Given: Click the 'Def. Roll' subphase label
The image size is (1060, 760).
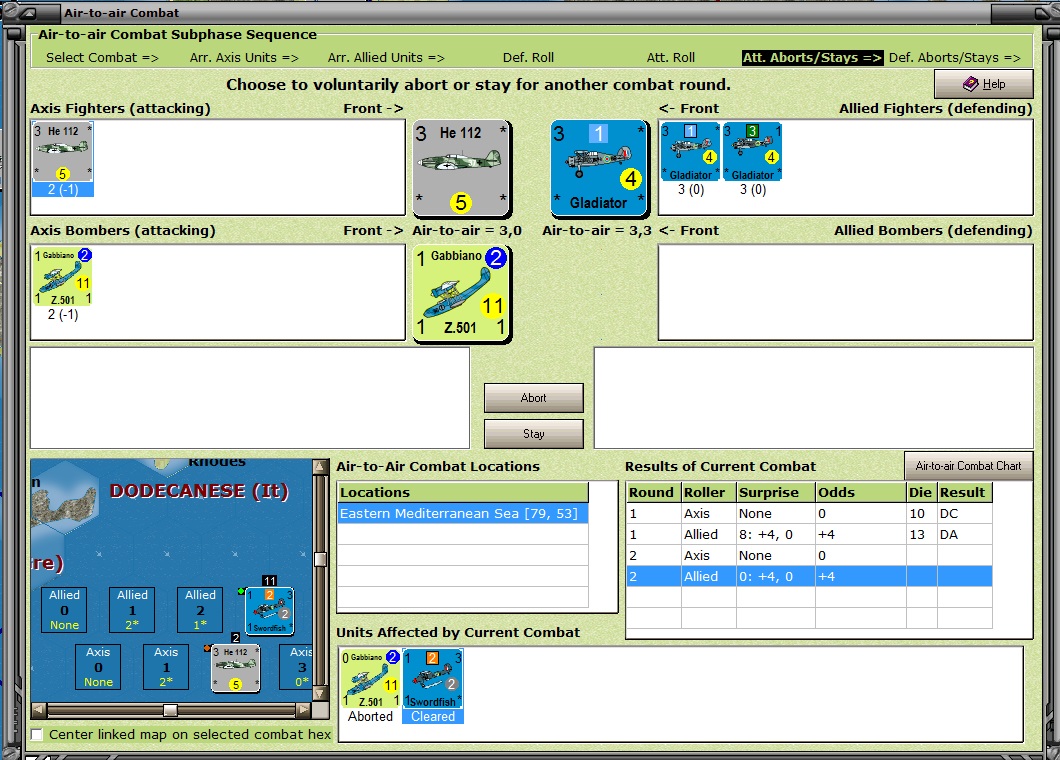Looking at the screenshot, I should pyautogui.click(x=528, y=57).
